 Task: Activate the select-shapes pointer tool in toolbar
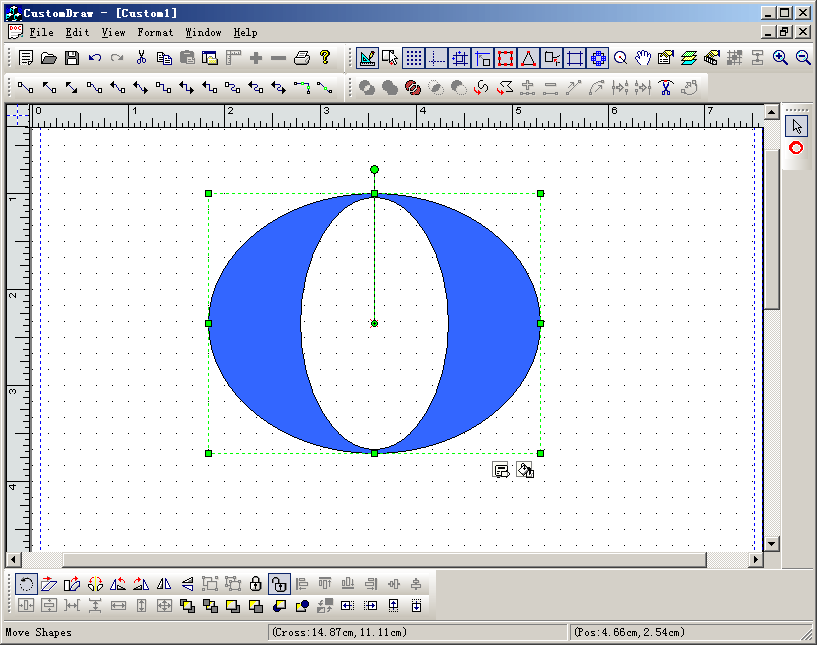click(390, 58)
